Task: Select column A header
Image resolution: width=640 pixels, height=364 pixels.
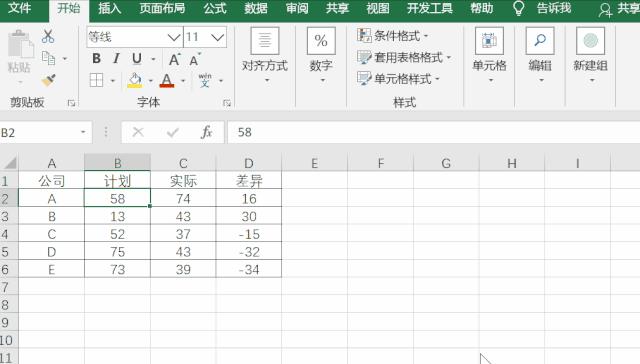Action: pos(51,163)
